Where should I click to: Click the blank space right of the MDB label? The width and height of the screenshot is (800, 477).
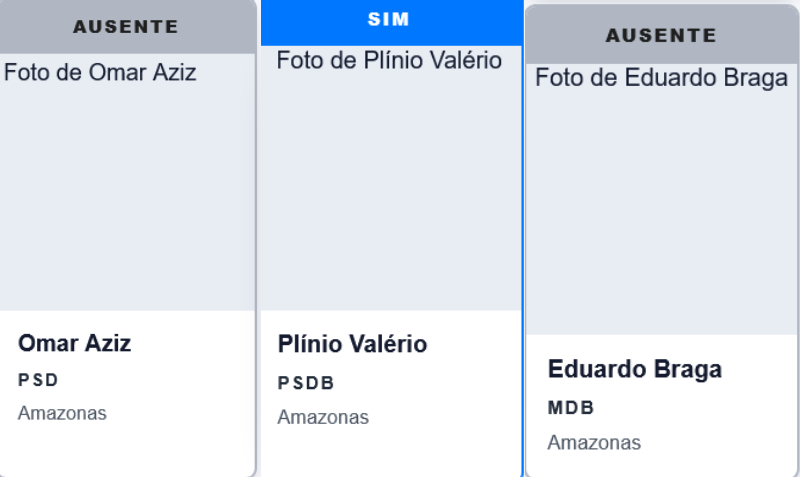[x=690, y=408]
